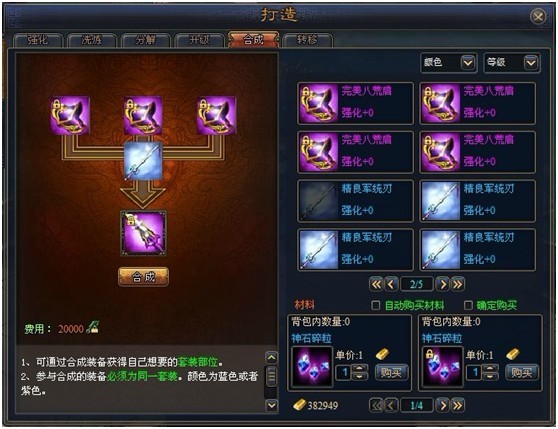Click the first purple shield slot at left
This screenshot has height=429, width=558.
click(x=70, y=115)
